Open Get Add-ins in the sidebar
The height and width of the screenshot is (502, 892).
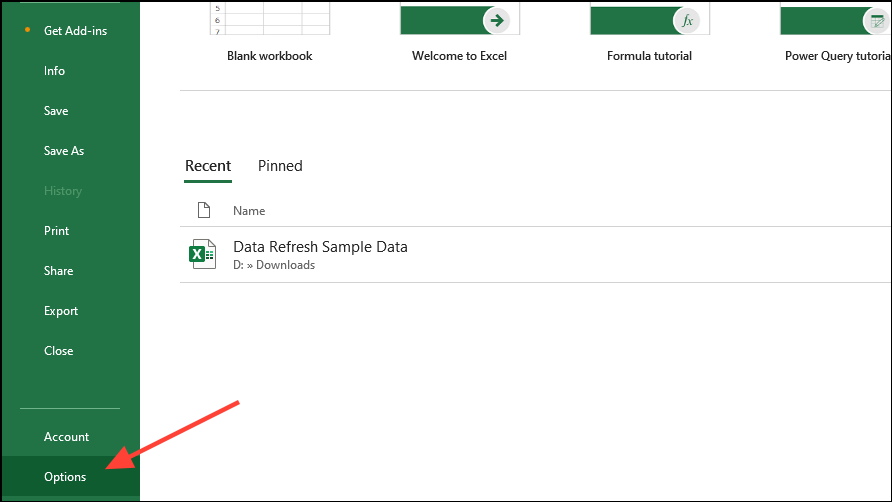pyautogui.click(x=75, y=31)
